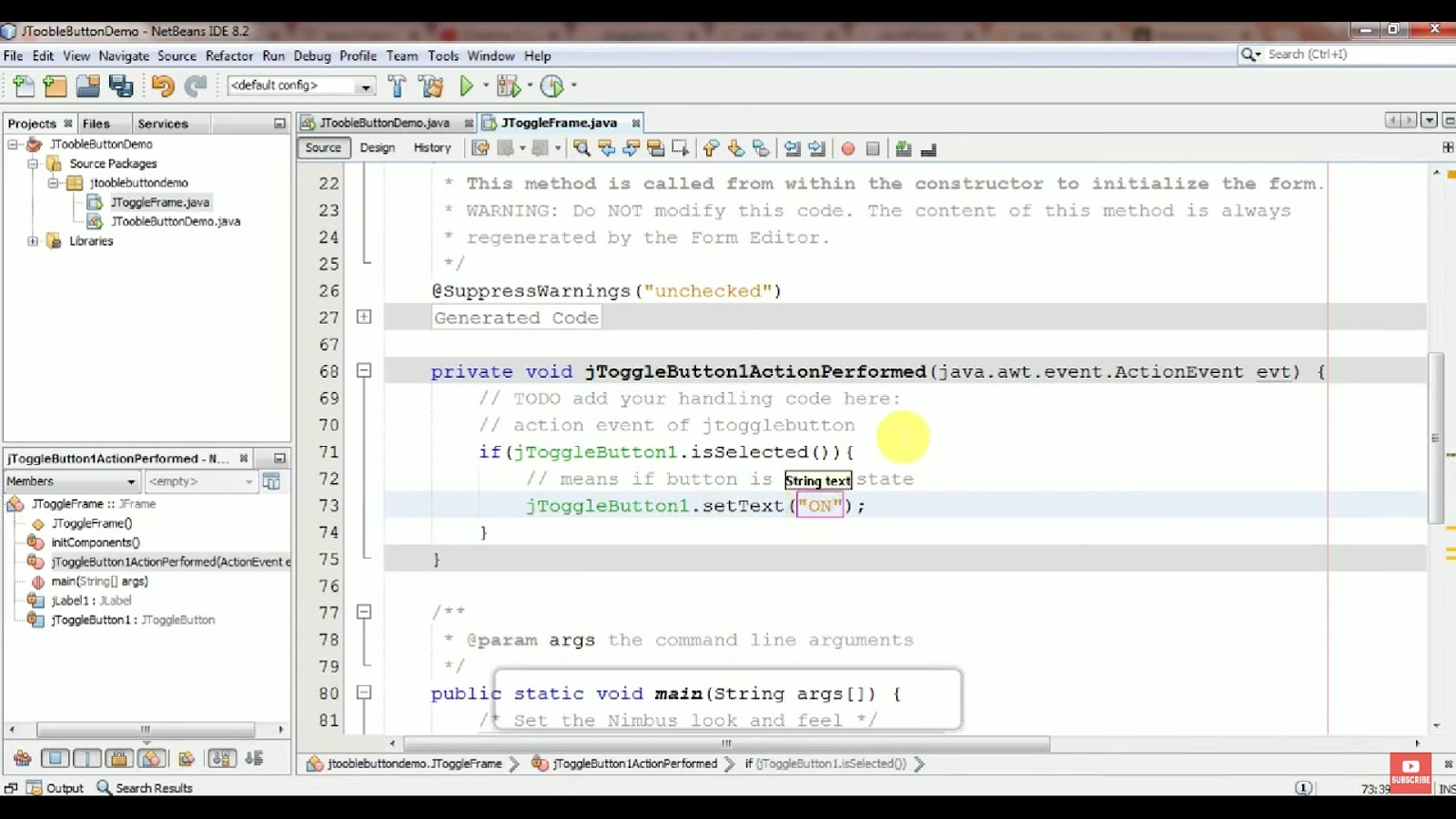Collapse the jToggleButton1ActionPerformed method fold
The width and height of the screenshot is (1456, 819).
point(364,370)
